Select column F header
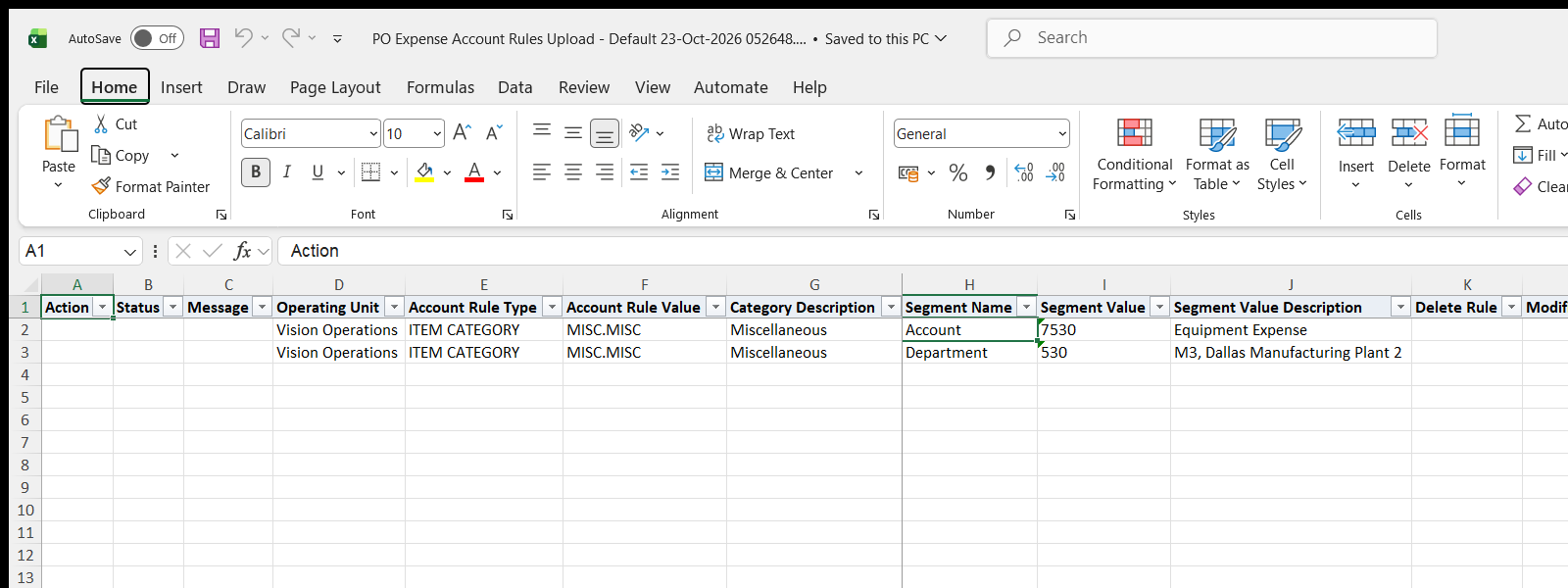 point(645,284)
